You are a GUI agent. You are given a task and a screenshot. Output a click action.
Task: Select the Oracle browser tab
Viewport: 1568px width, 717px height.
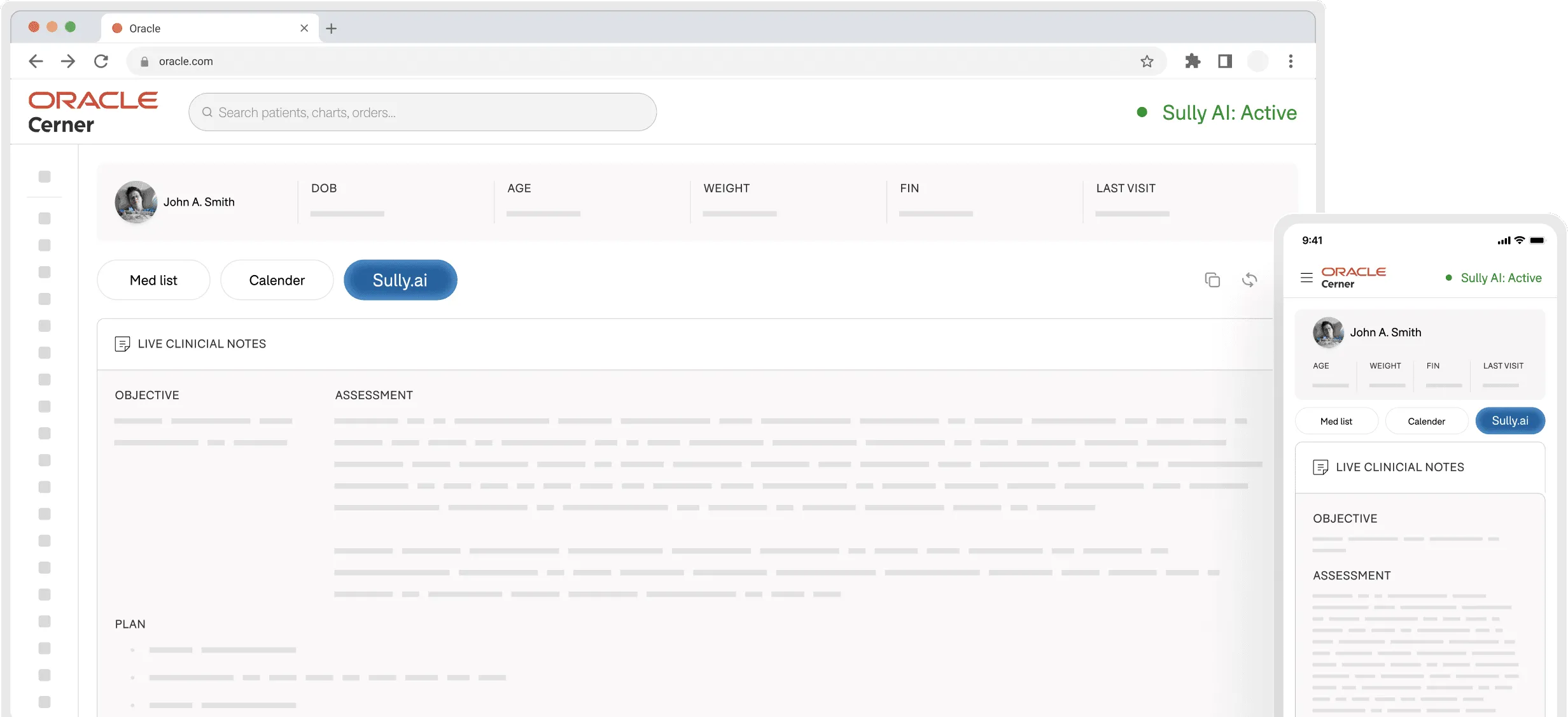210,28
